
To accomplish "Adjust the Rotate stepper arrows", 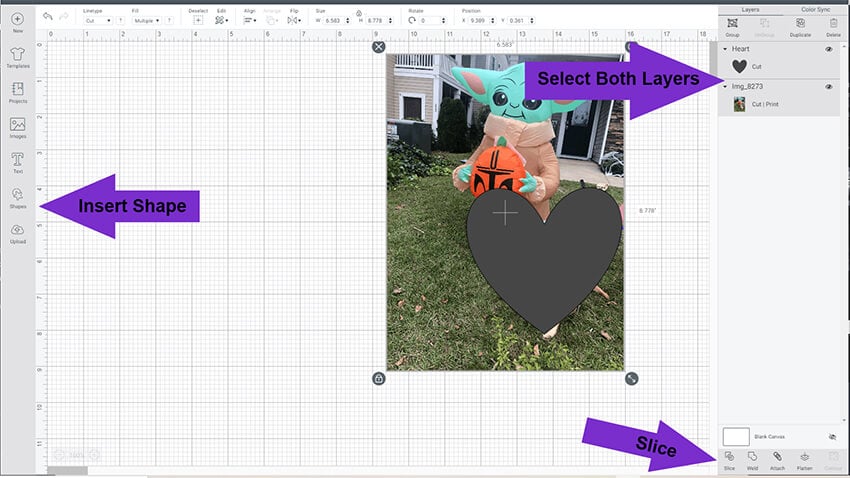I will (443, 21).
